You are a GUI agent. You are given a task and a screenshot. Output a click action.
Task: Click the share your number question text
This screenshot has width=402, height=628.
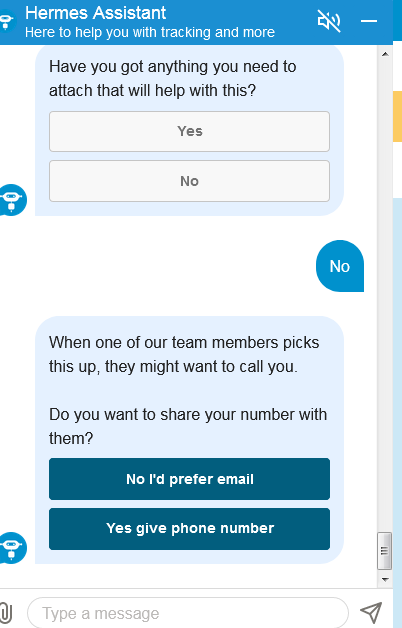click(x=188, y=426)
